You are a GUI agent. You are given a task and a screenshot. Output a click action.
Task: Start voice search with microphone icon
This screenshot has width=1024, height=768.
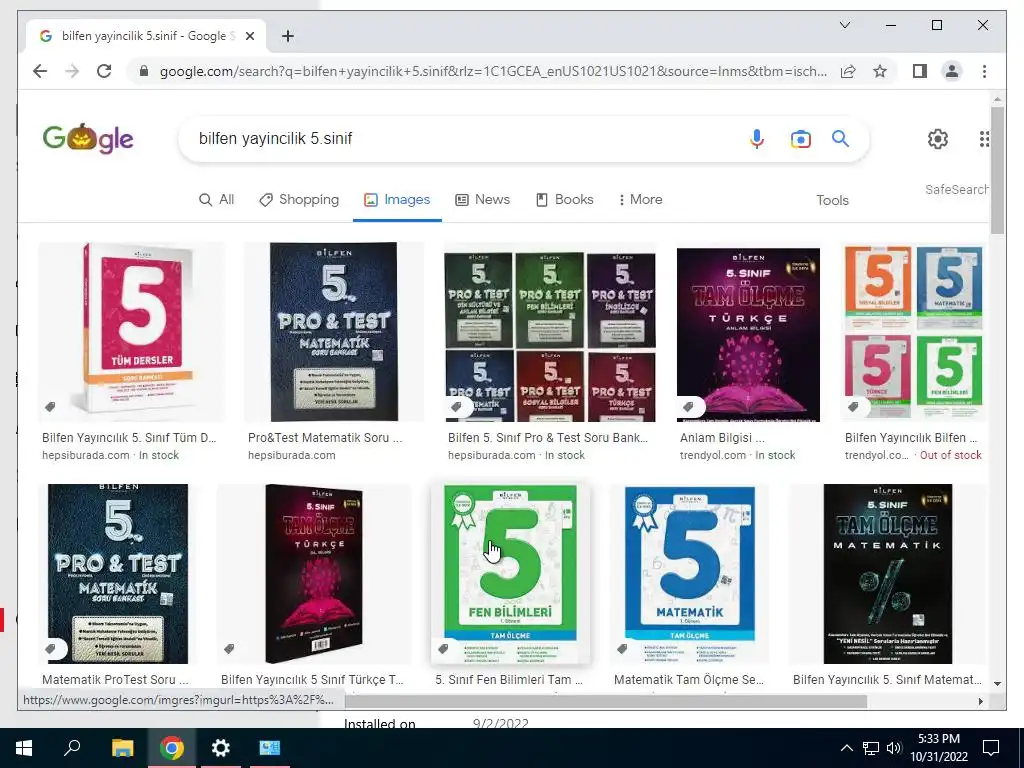coord(757,138)
